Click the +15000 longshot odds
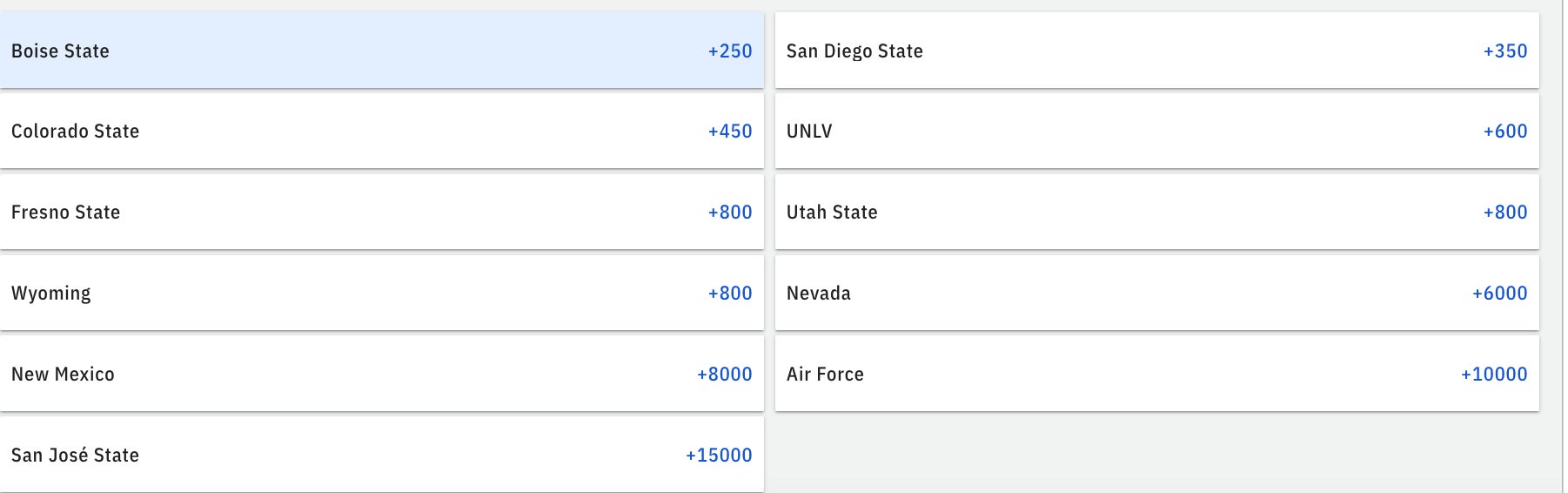This screenshot has height=493, width=1568. click(x=719, y=455)
